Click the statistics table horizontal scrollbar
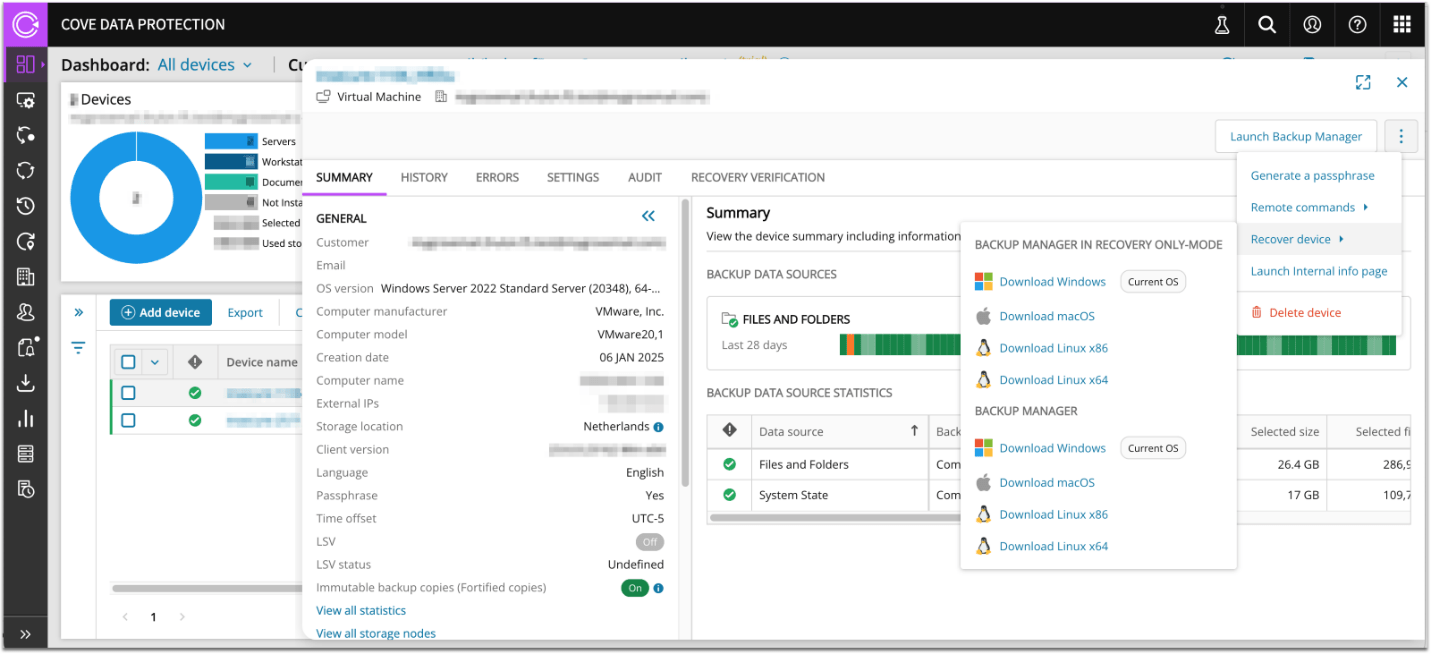 click(836, 518)
